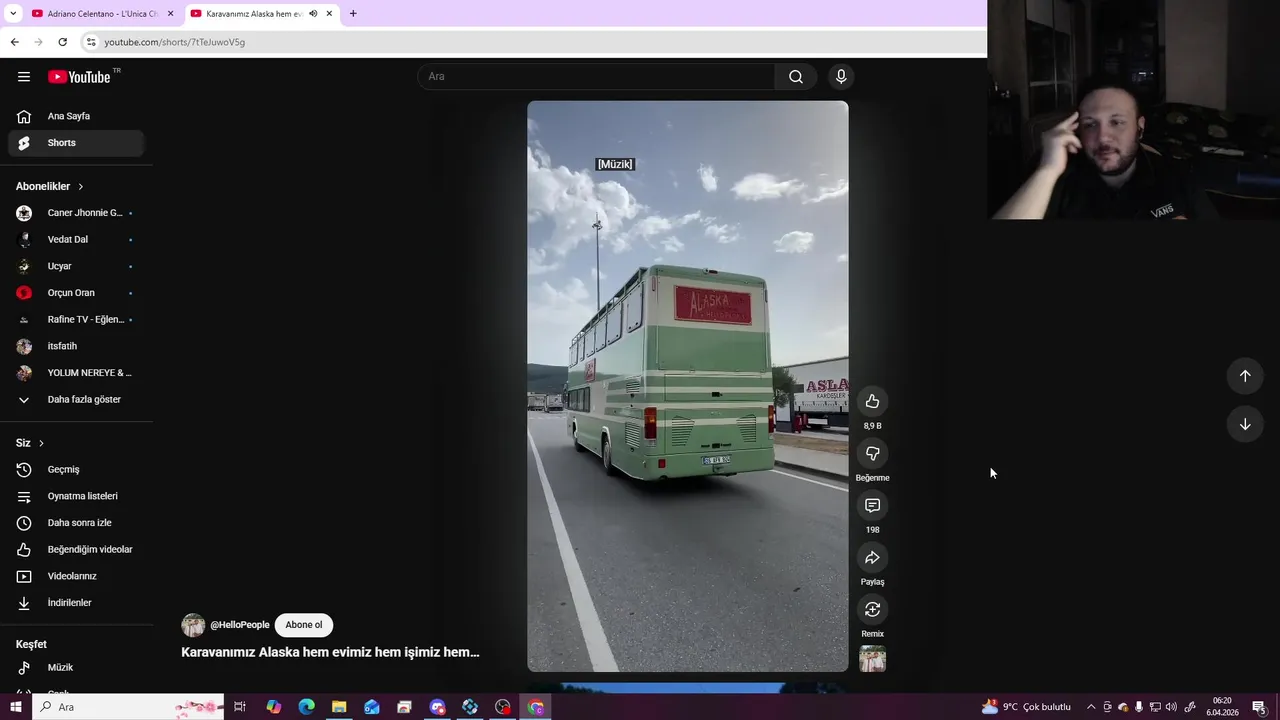1280x720 pixels.
Task: Go back in browser history
Action: coord(14,42)
